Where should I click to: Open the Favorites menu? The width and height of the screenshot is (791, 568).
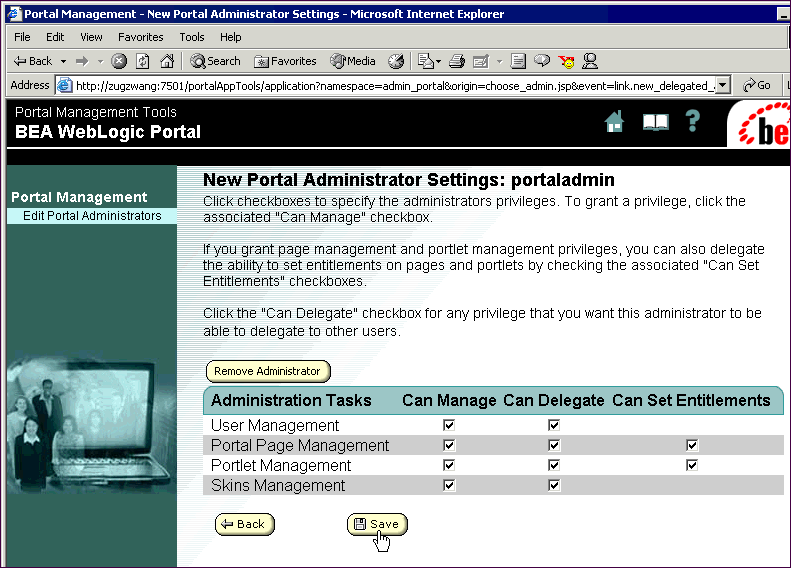click(141, 37)
